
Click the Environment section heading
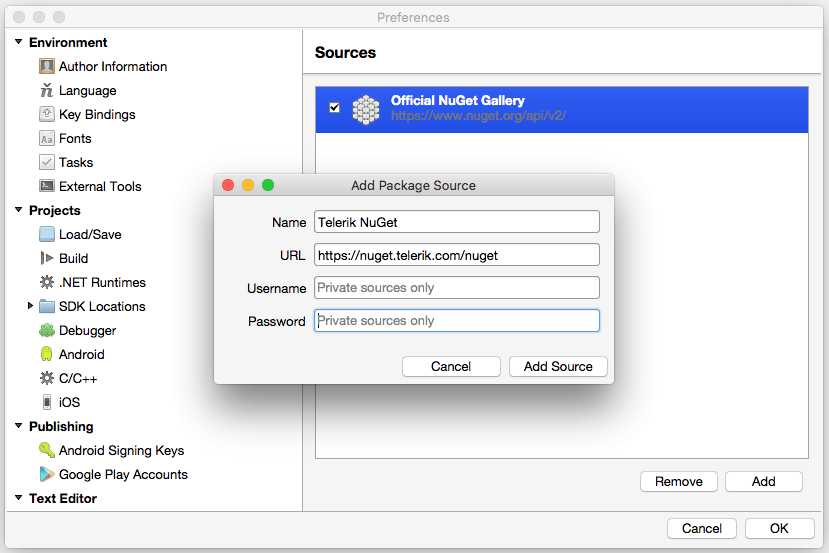(x=68, y=42)
